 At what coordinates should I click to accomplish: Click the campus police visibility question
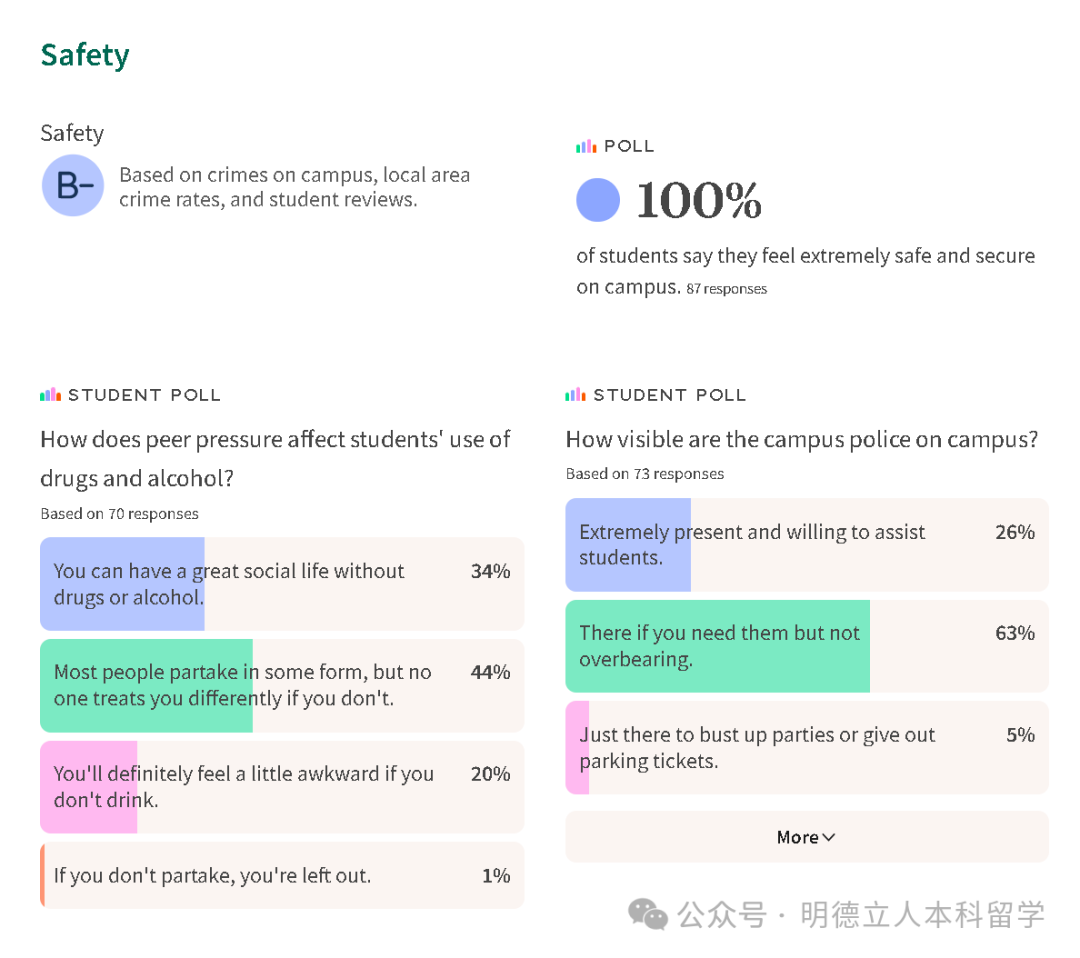[x=801, y=439]
